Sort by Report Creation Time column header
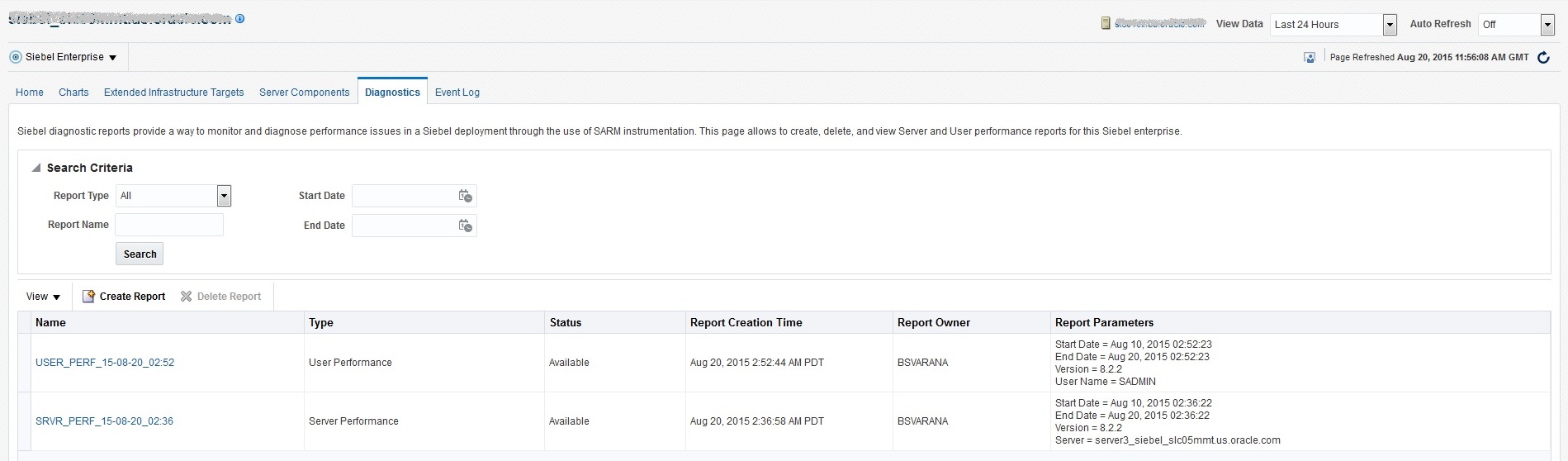Viewport: 1568px width, 461px height. click(x=789, y=323)
